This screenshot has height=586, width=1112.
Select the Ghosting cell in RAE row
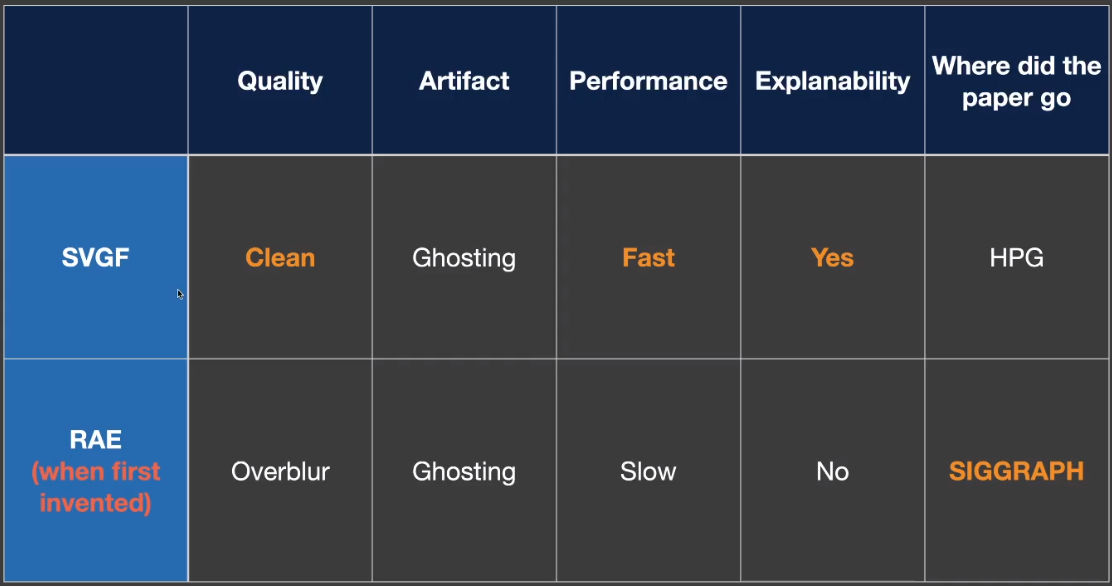464,471
